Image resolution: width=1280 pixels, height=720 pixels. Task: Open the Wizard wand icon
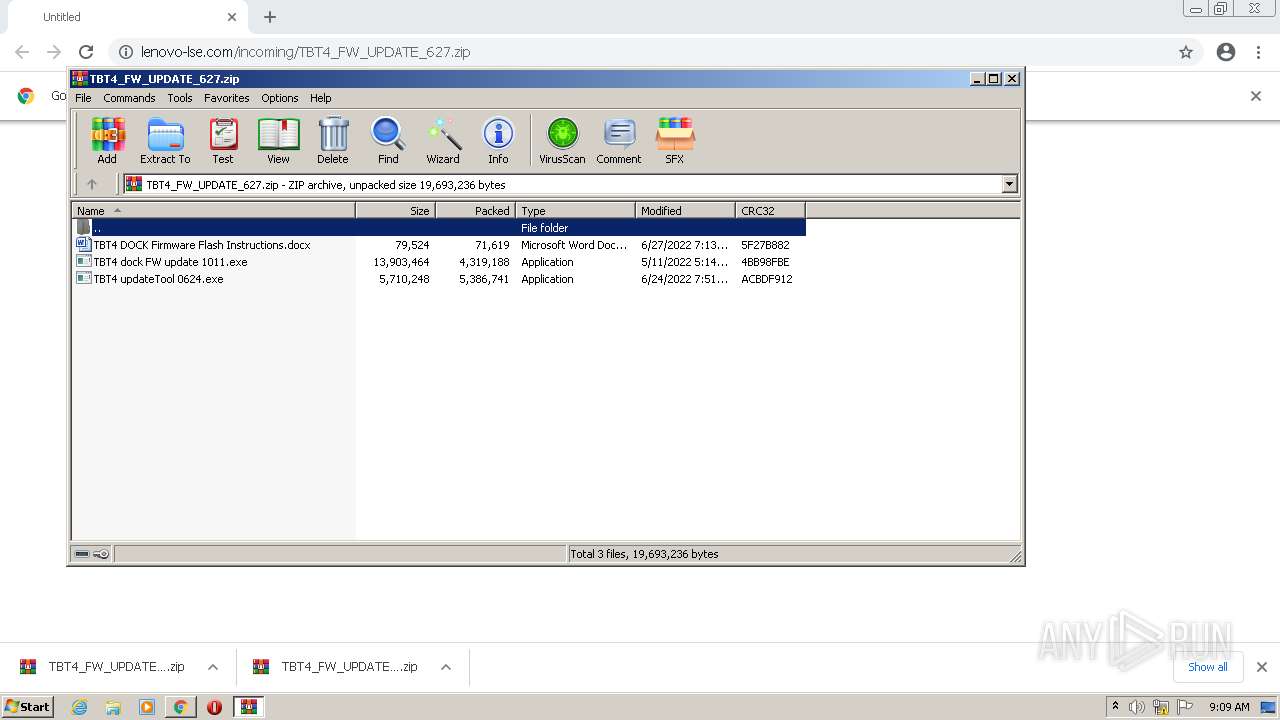pyautogui.click(x=443, y=140)
